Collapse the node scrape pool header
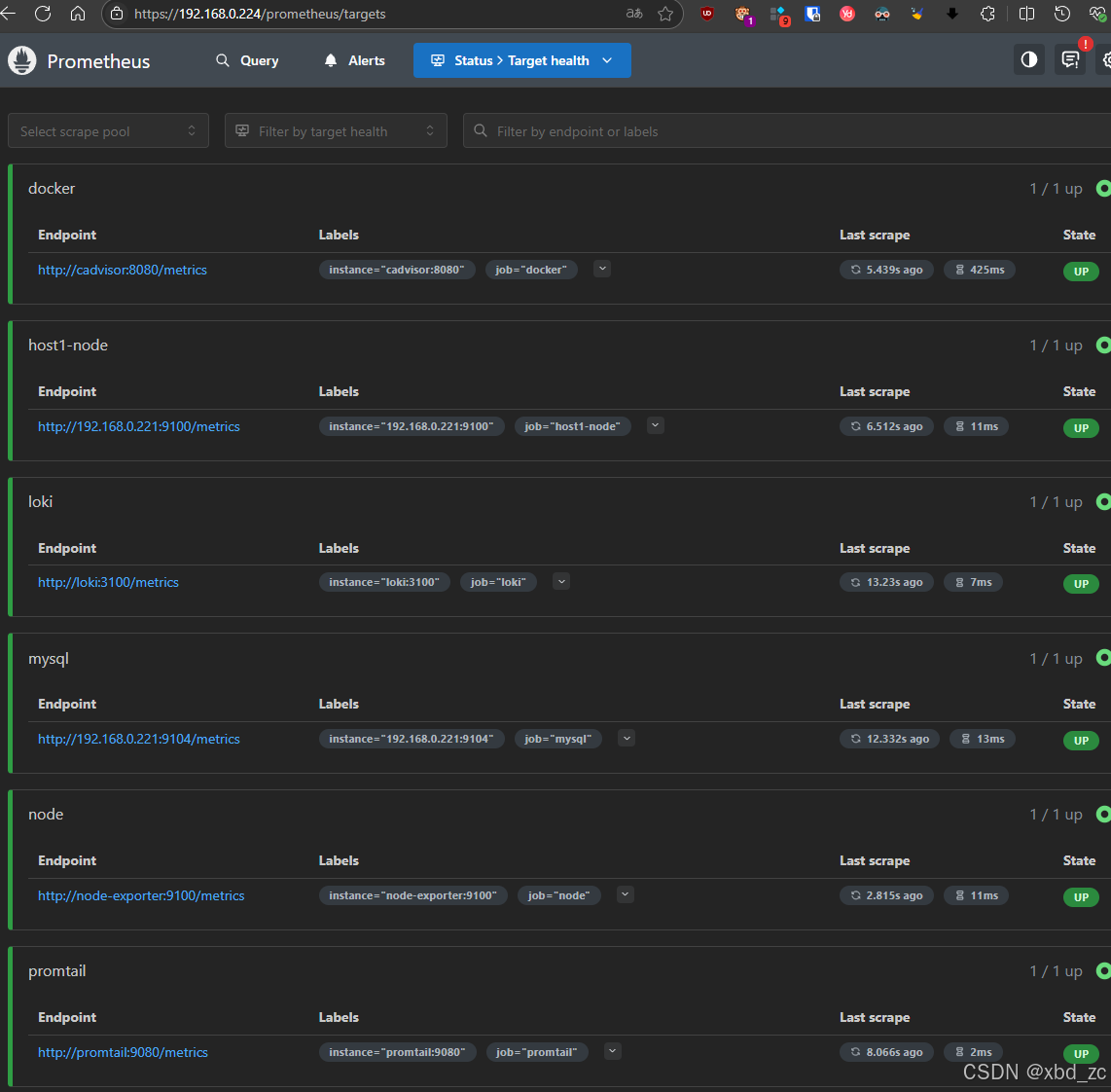This screenshot has height=1092, width=1111. pyautogui.click(x=563, y=815)
